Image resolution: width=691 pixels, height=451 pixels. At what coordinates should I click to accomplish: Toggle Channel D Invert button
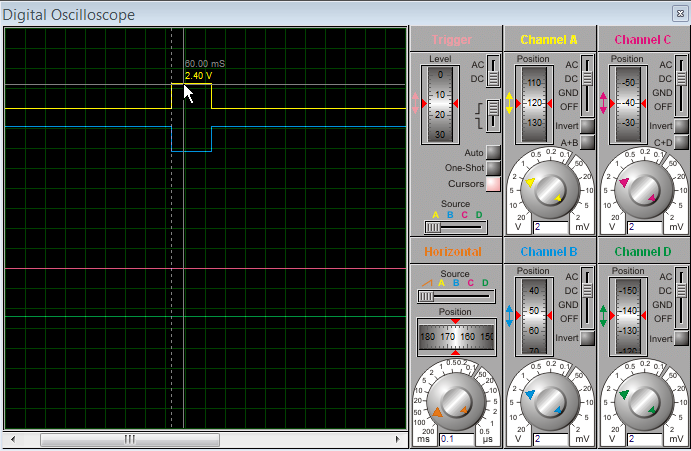(x=681, y=338)
